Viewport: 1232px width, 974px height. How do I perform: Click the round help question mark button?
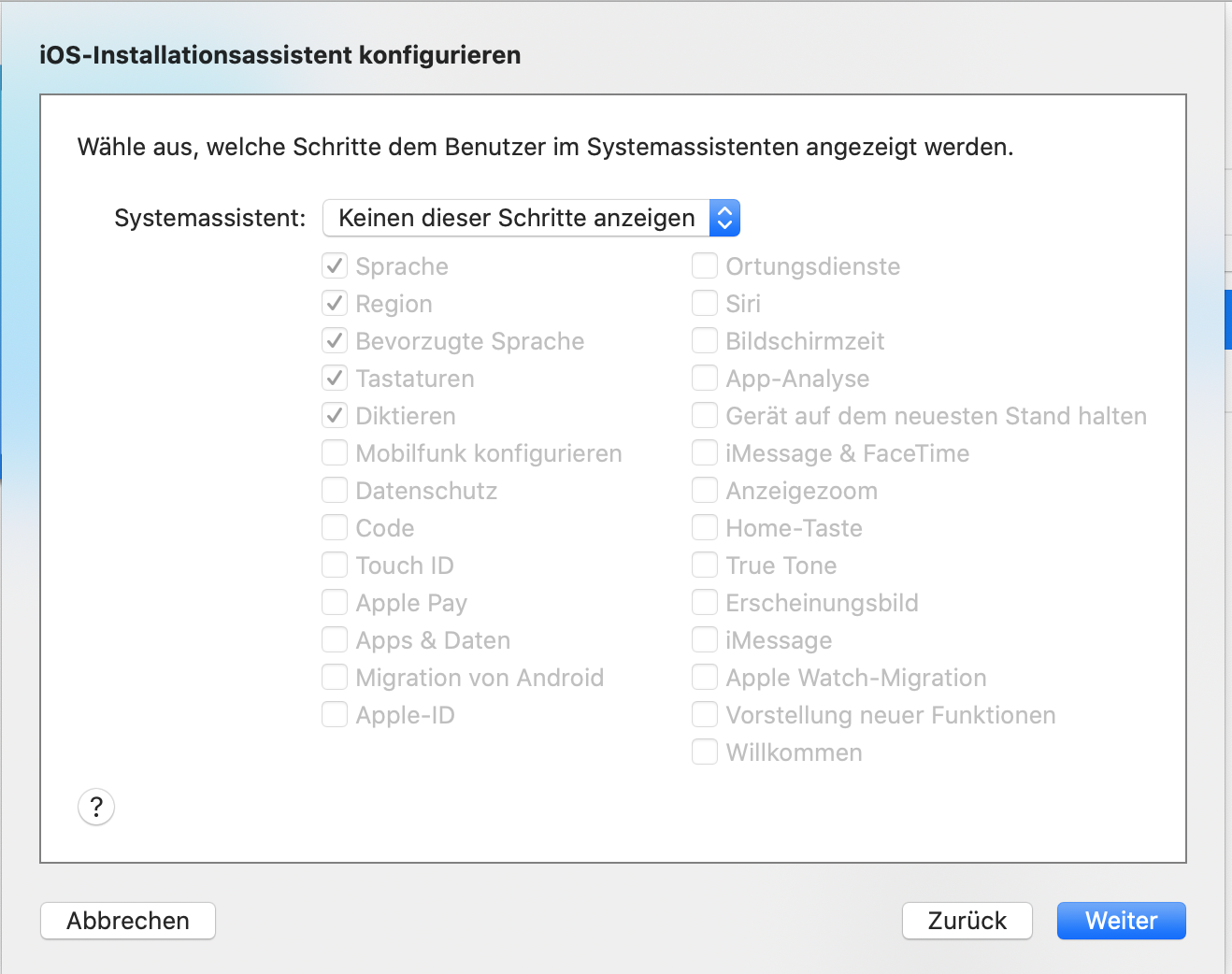point(96,807)
